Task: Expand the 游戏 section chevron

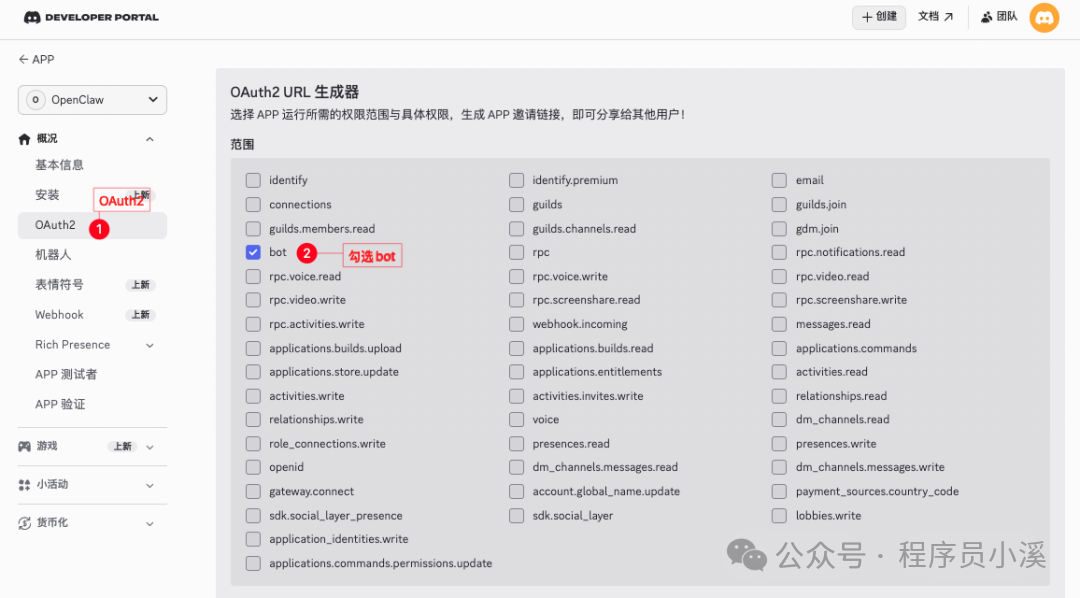Action: point(149,447)
